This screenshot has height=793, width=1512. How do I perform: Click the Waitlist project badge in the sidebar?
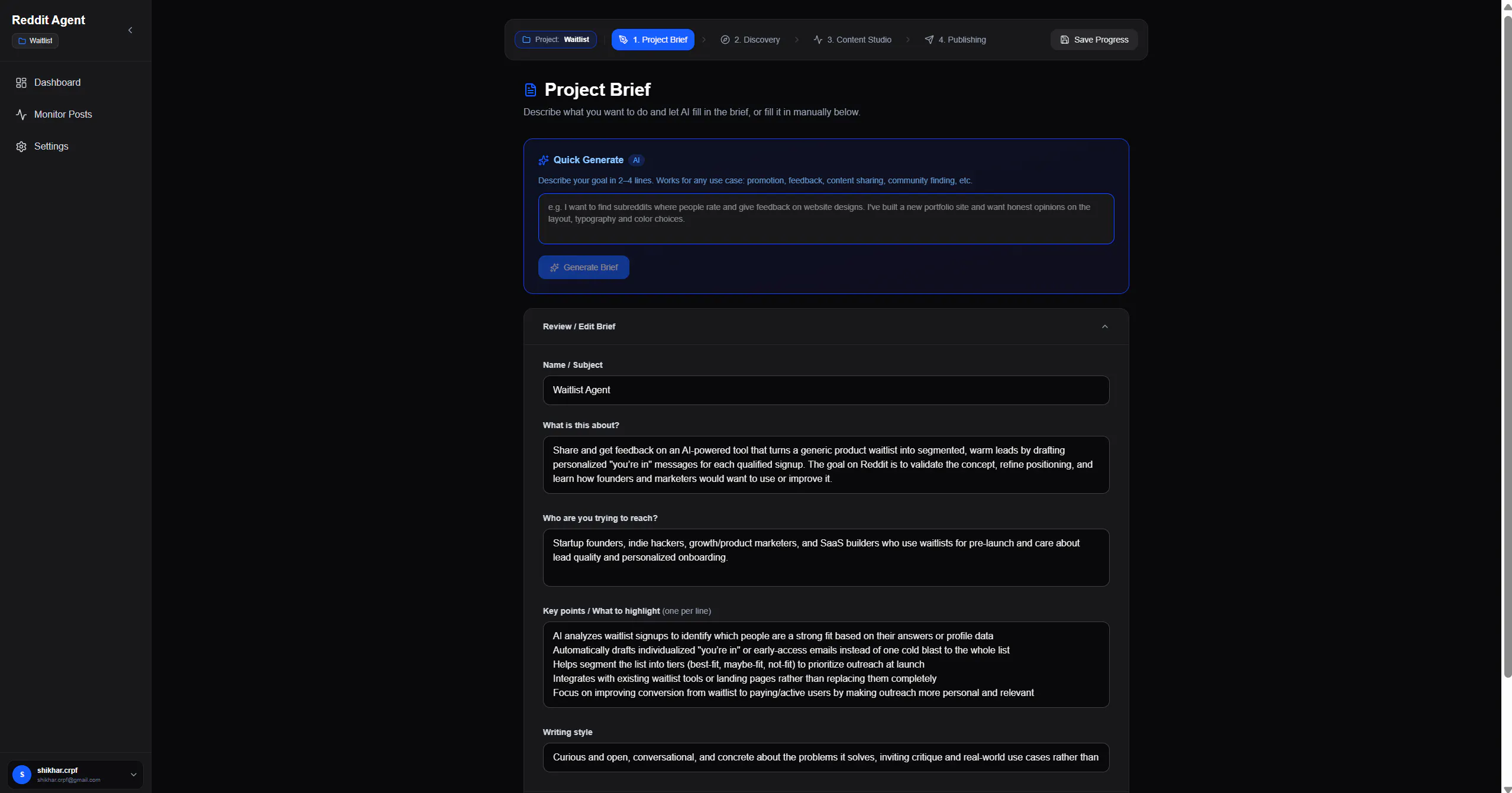coord(35,41)
